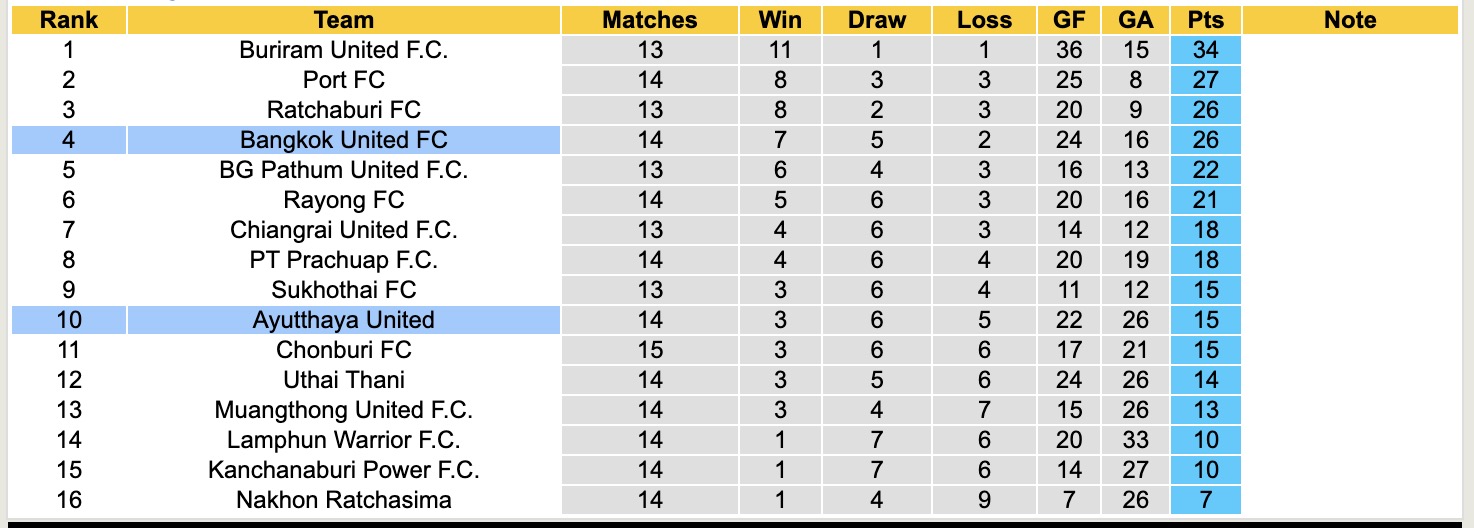Viewport: 1474px width, 528px height.
Task: Click the Loss column header
Action: tap(984, 20)
